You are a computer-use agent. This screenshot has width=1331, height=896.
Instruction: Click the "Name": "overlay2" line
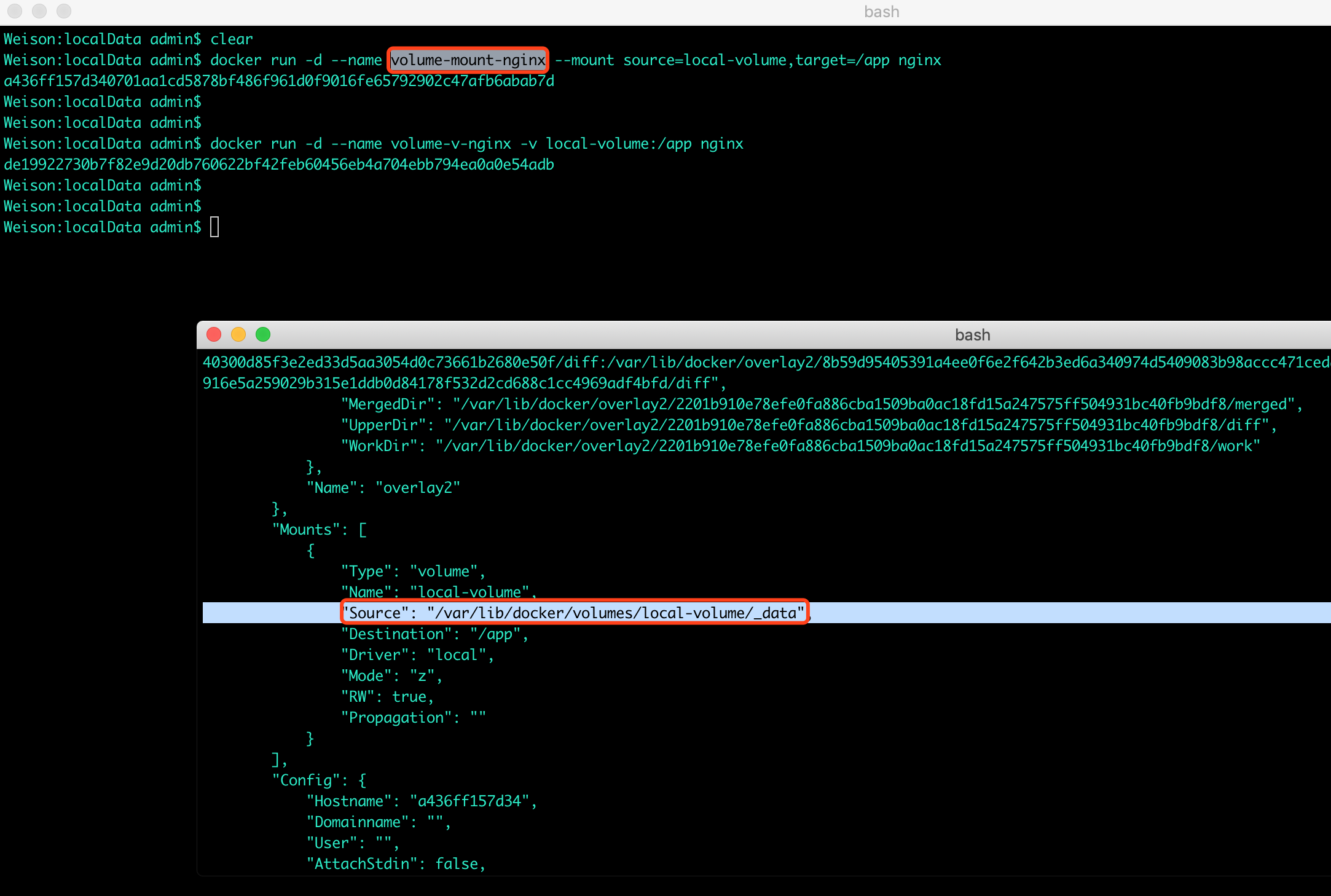(x=383, y=488)
